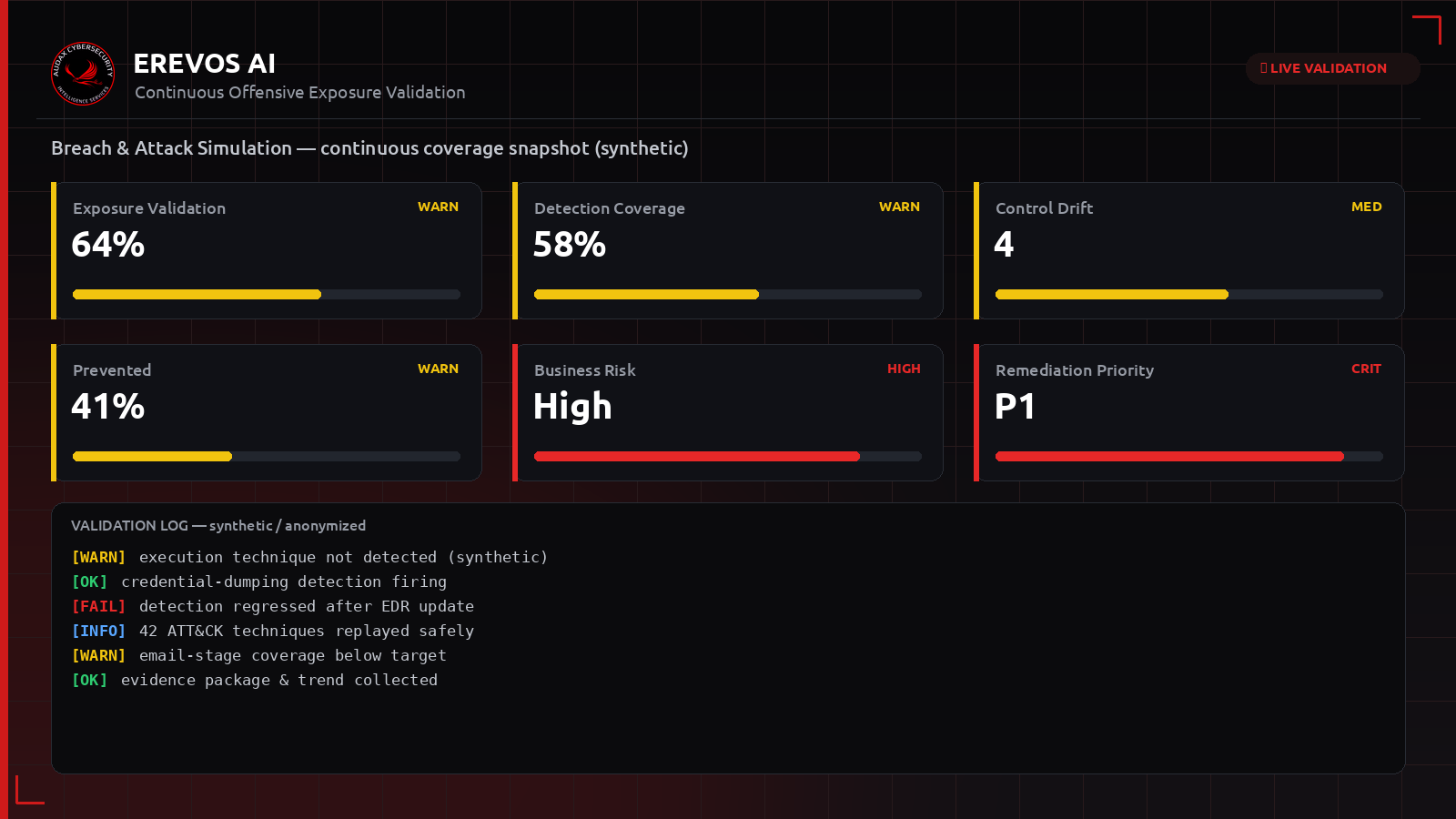This screenshot has height=819, width=1456.
Task: Select log line 'email-stage coverage below target'
Action: 259,655
